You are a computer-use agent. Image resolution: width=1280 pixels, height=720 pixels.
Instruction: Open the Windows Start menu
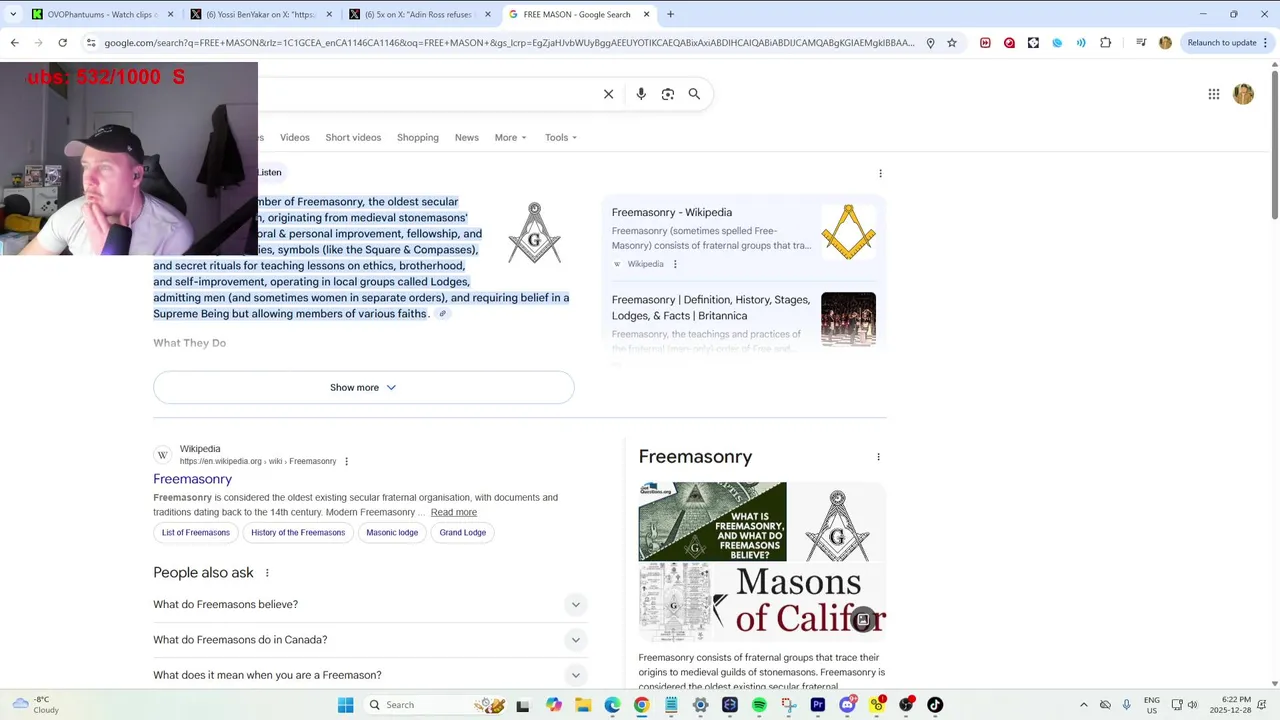345,705
